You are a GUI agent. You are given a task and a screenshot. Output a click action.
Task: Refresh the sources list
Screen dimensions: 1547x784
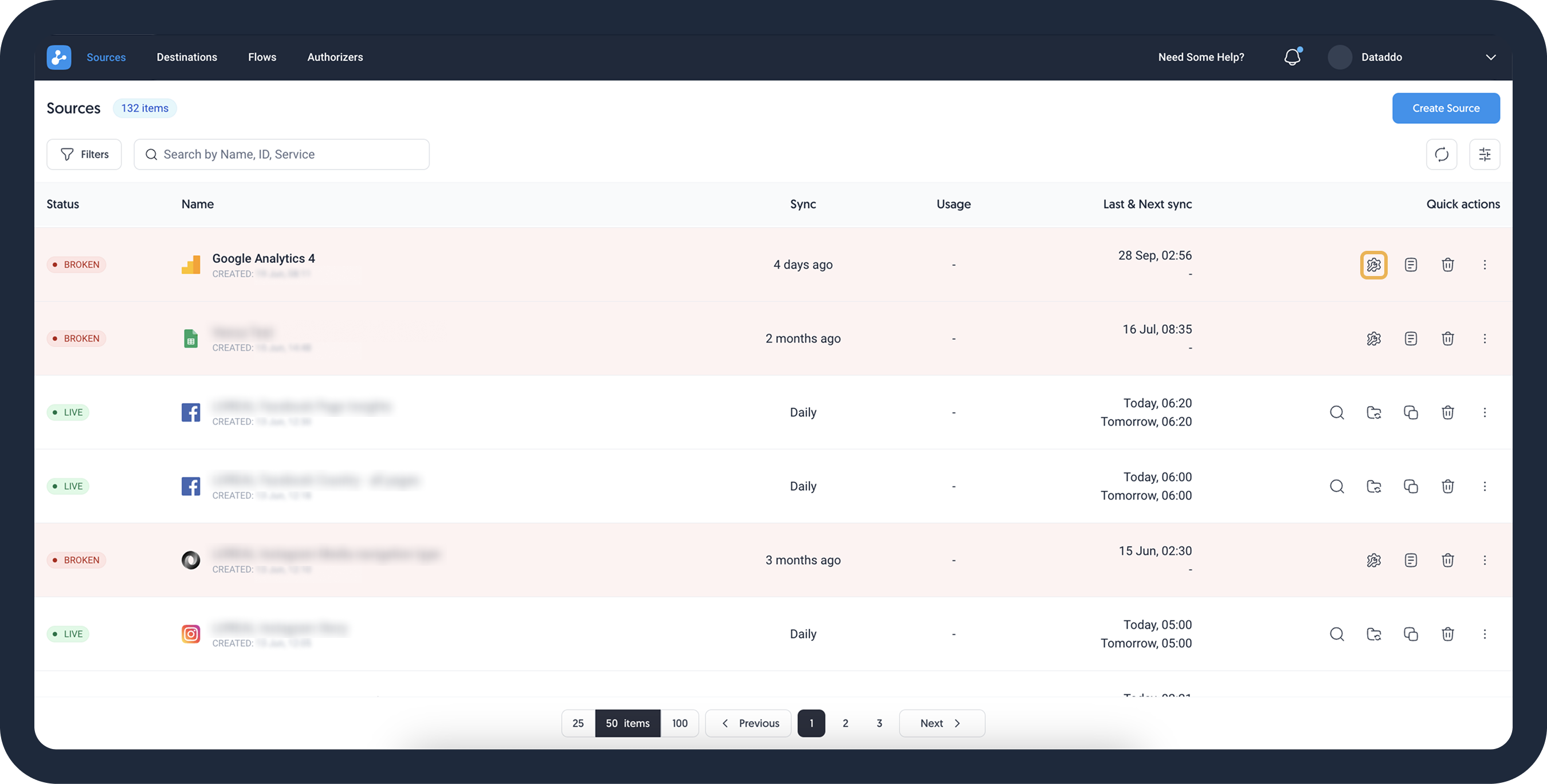pyautogui.click(x=1442, y=154)
